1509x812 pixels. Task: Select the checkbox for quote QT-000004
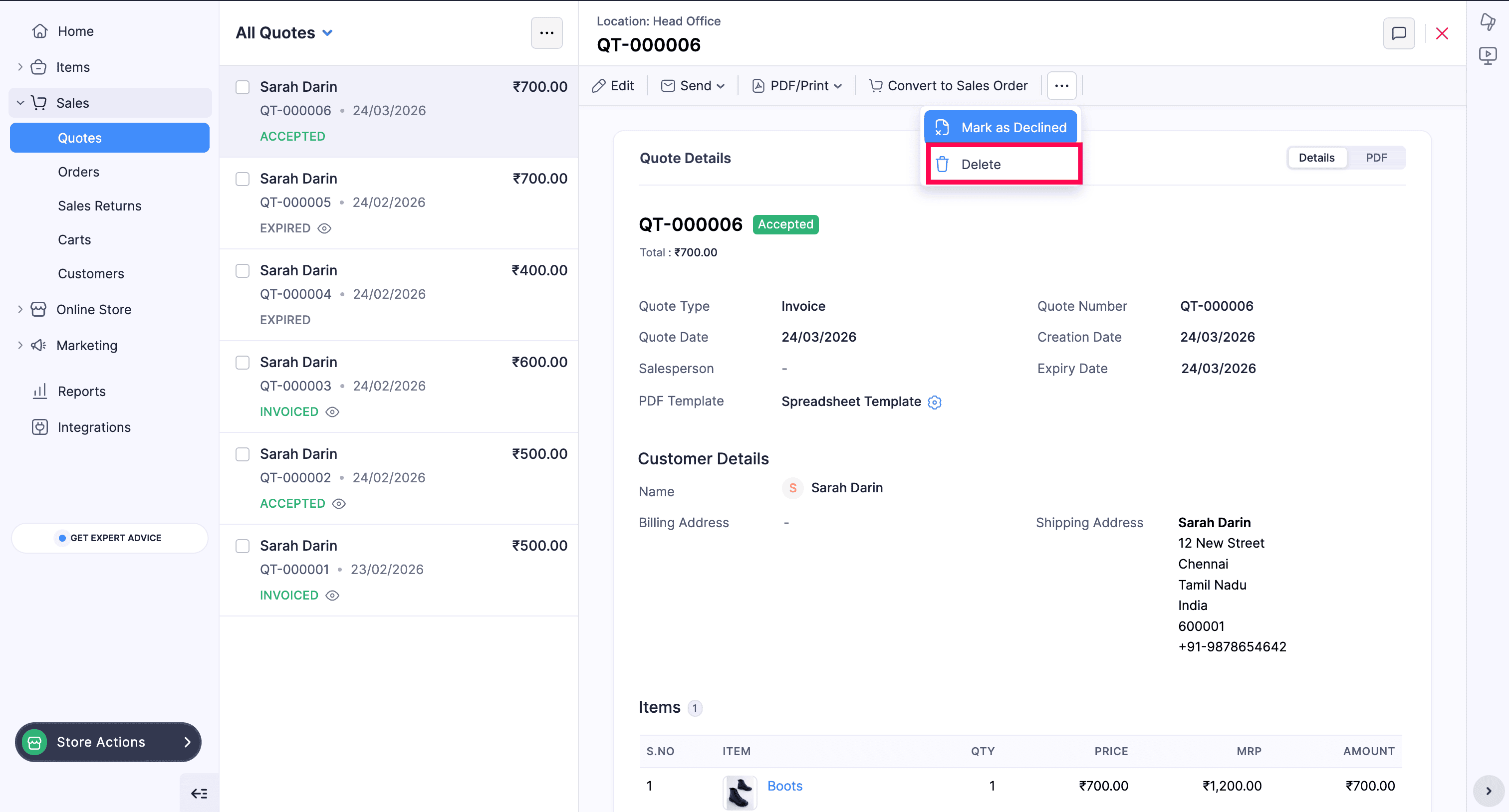[243, 270]
